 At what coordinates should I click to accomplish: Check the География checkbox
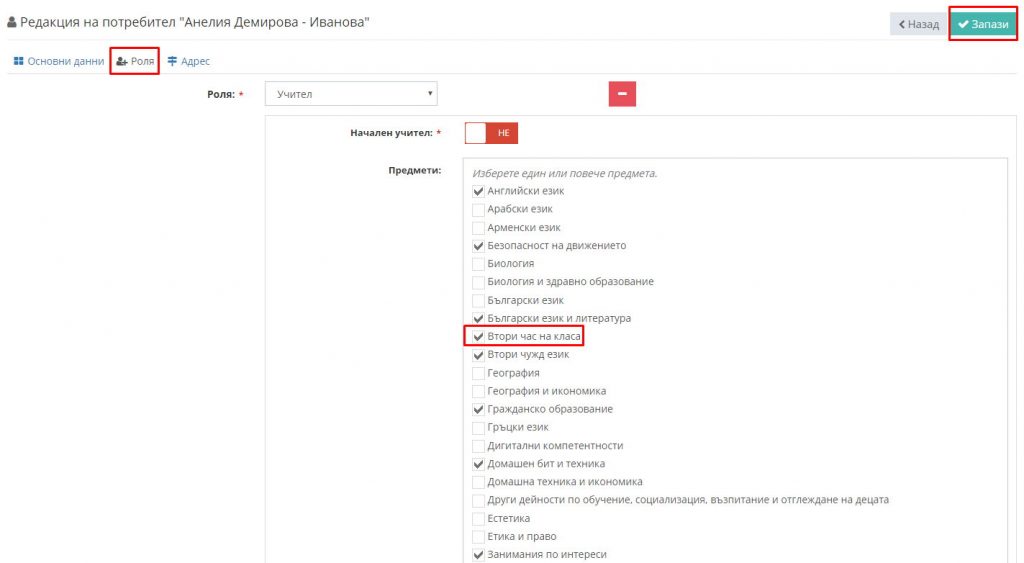(x=478, y=374)
